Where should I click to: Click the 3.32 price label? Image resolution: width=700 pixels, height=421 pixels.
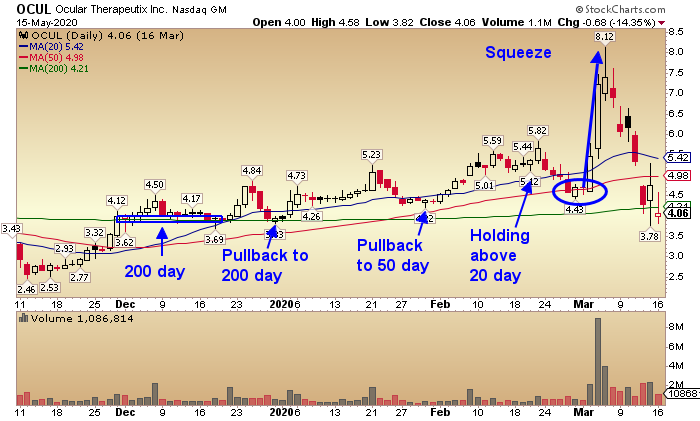(x=94, y=233)
